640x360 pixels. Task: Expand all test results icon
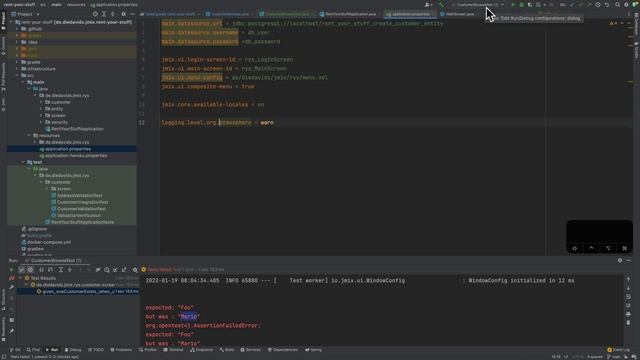(x=61, y=269)
